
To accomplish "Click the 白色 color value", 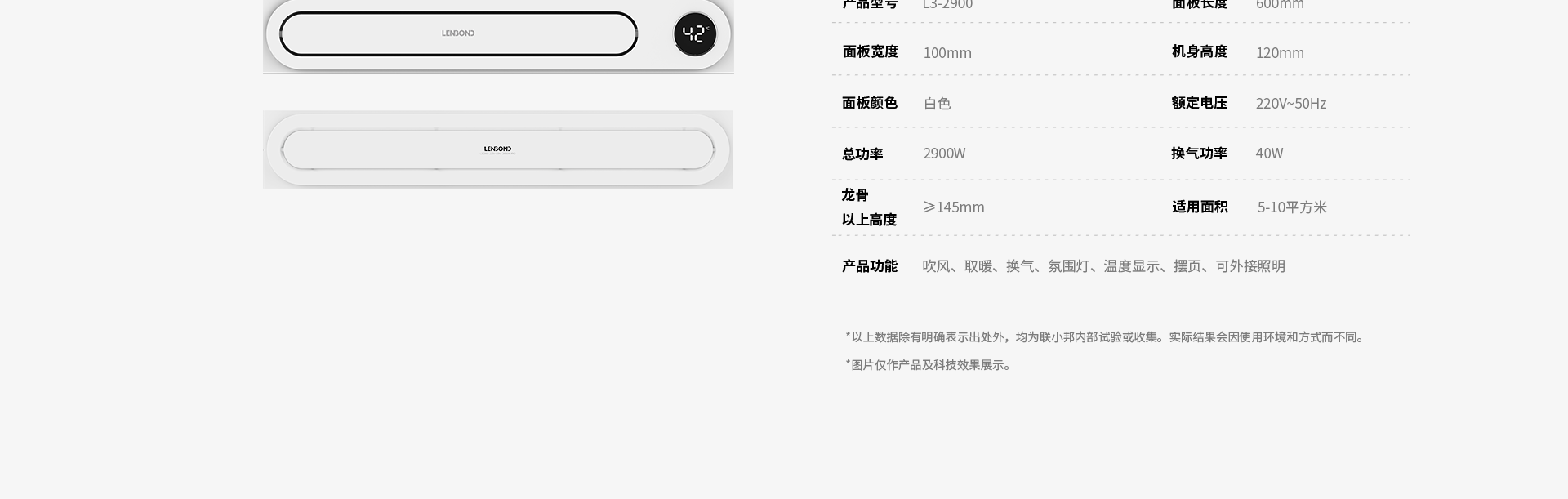I will (937, 104).
